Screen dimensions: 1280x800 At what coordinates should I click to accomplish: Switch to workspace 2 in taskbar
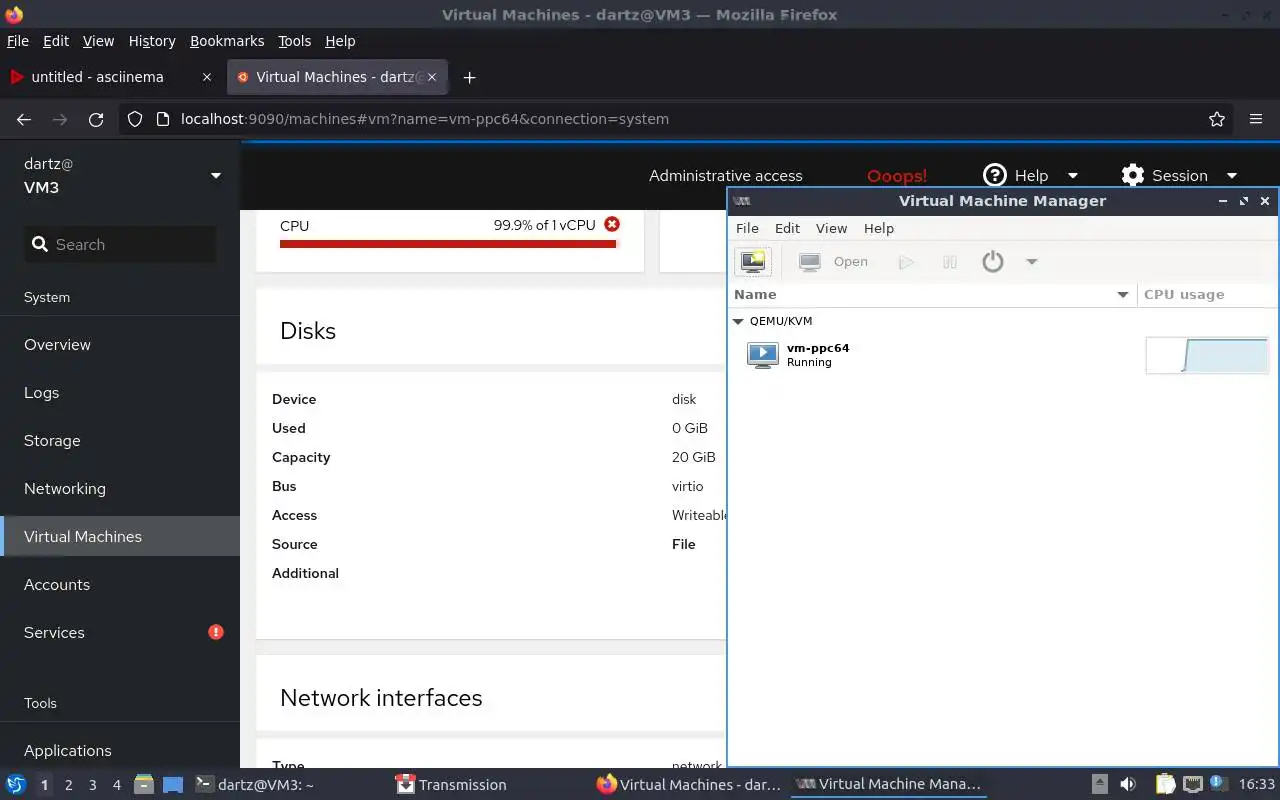68,785
